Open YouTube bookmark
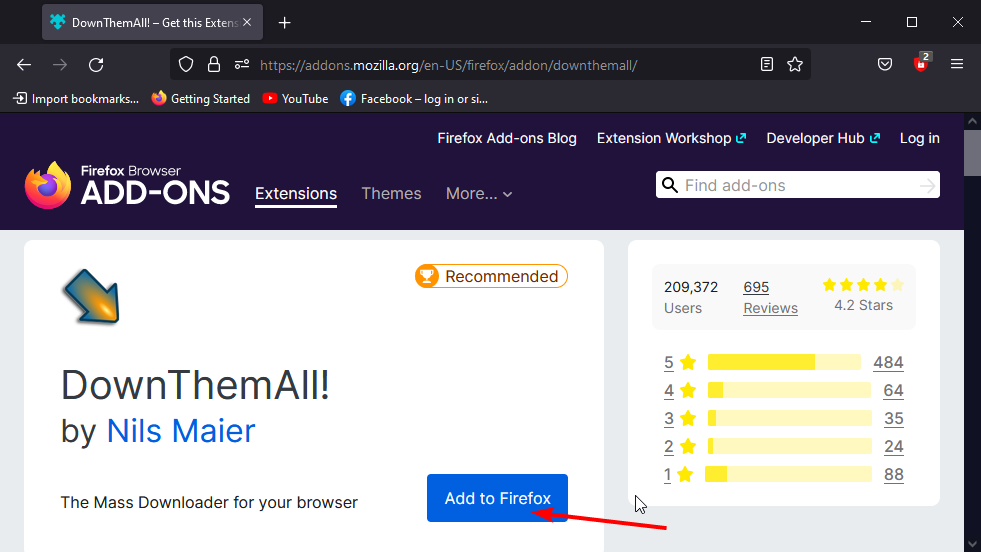The image size is (981, 552). pyautogui.click(x=295, y=99)
